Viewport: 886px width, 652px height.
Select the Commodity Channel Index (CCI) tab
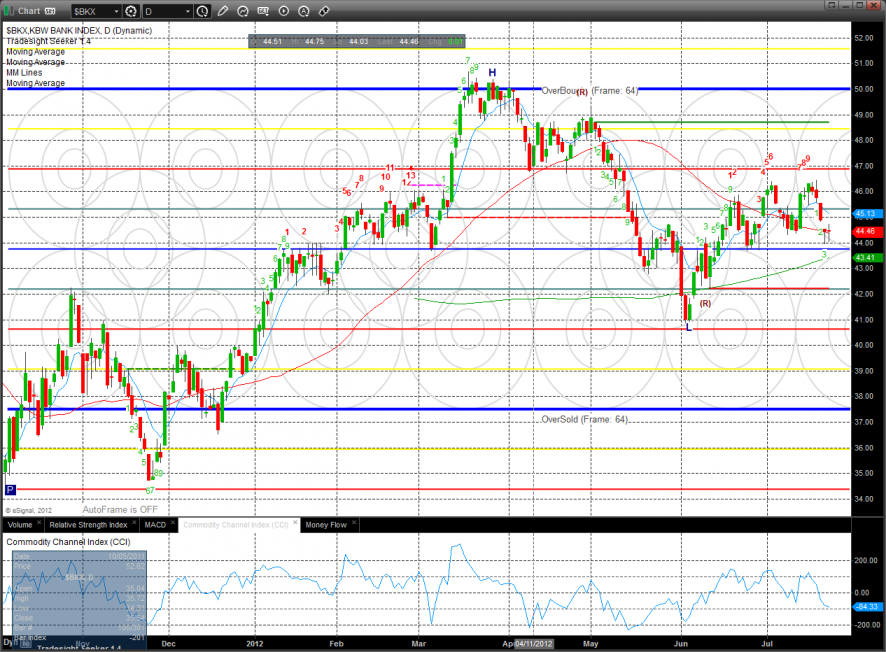[236, 525]
